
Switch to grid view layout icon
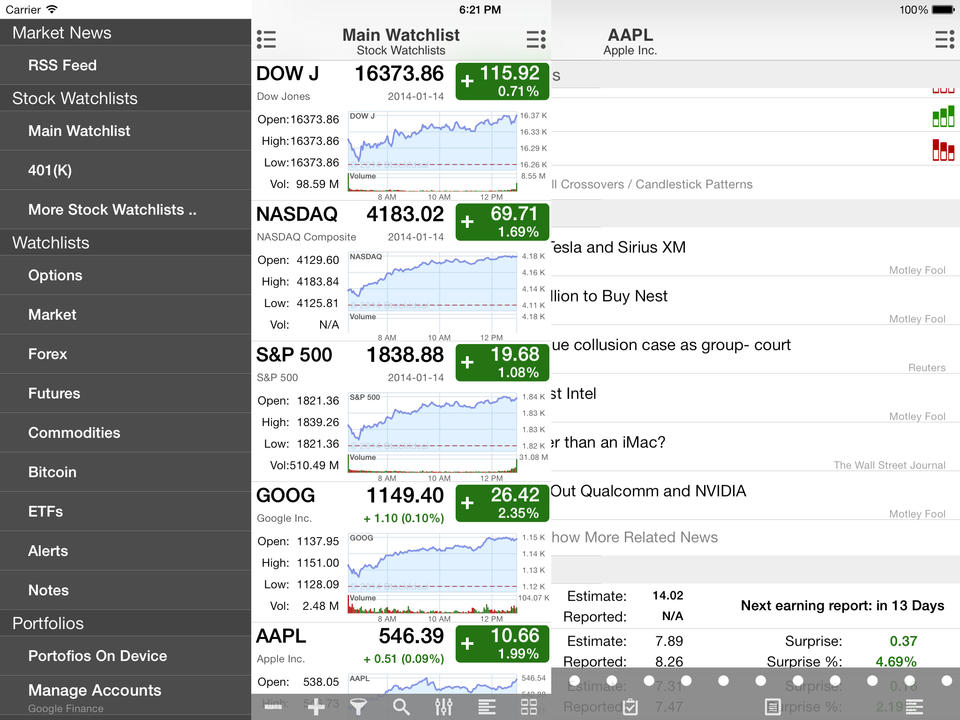tap(529, 707)
